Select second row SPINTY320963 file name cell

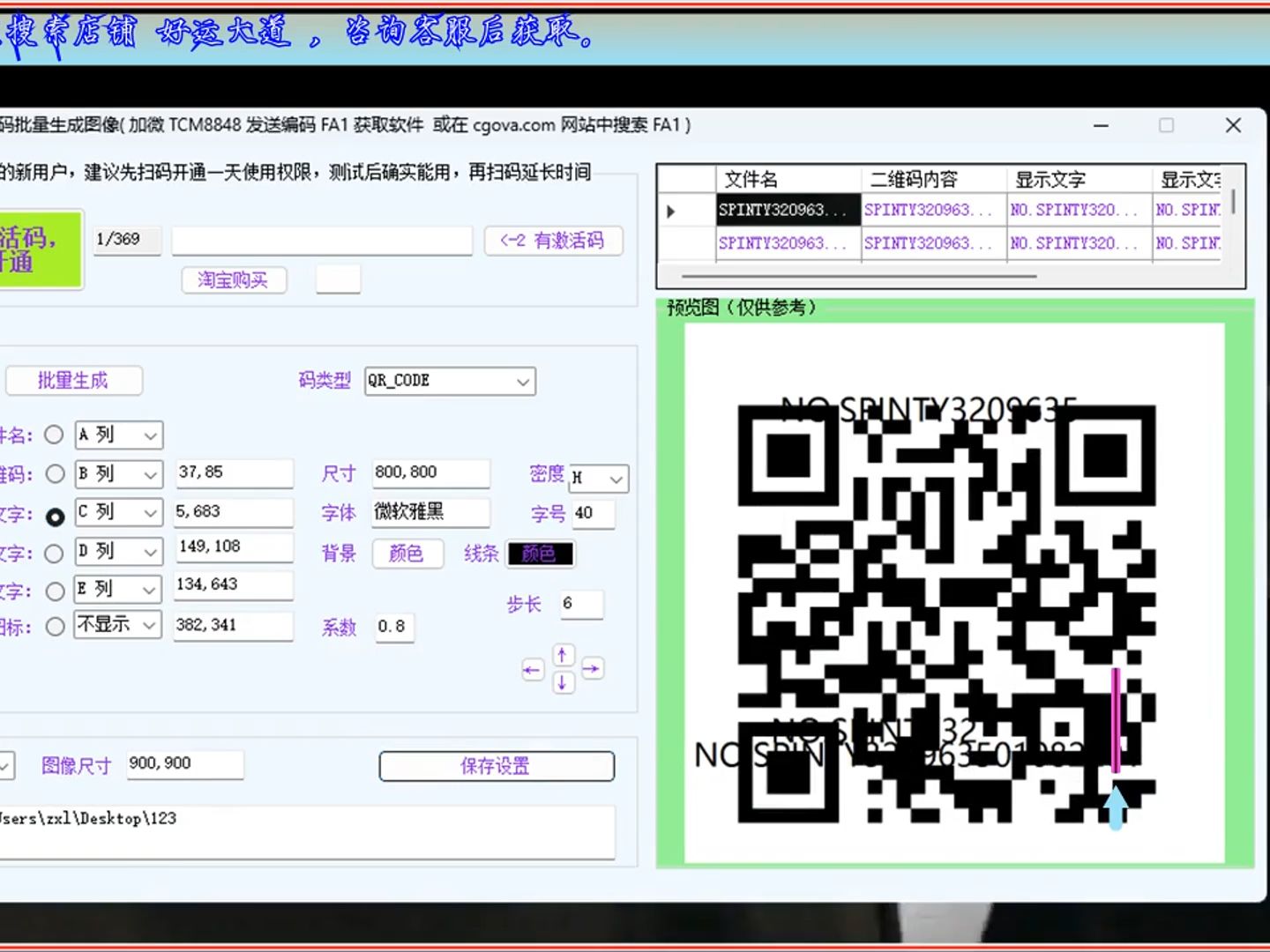click(x=788, y=243)
